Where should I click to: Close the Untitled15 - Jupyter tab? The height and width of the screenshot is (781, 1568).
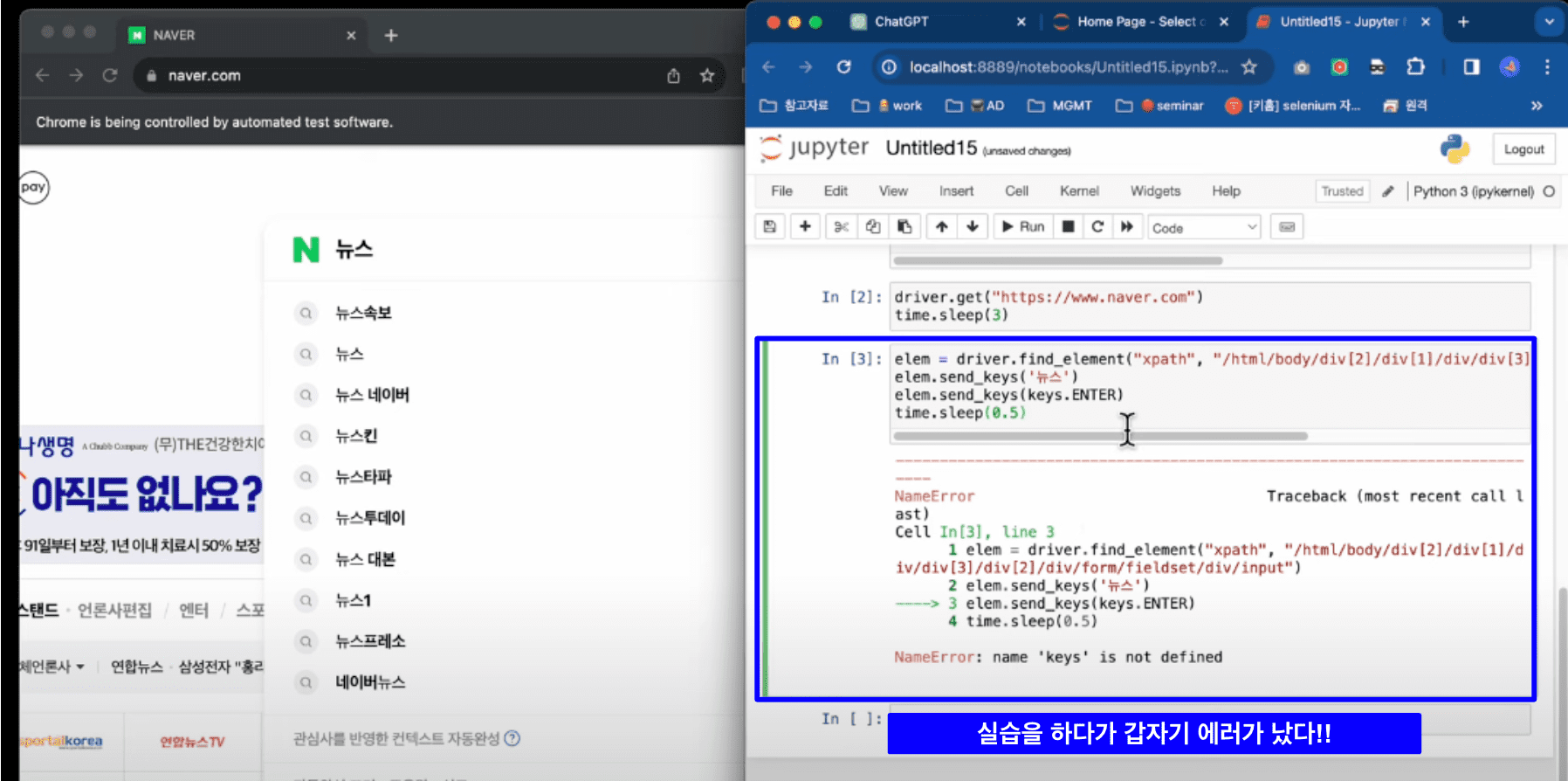tap(1426, 22)
